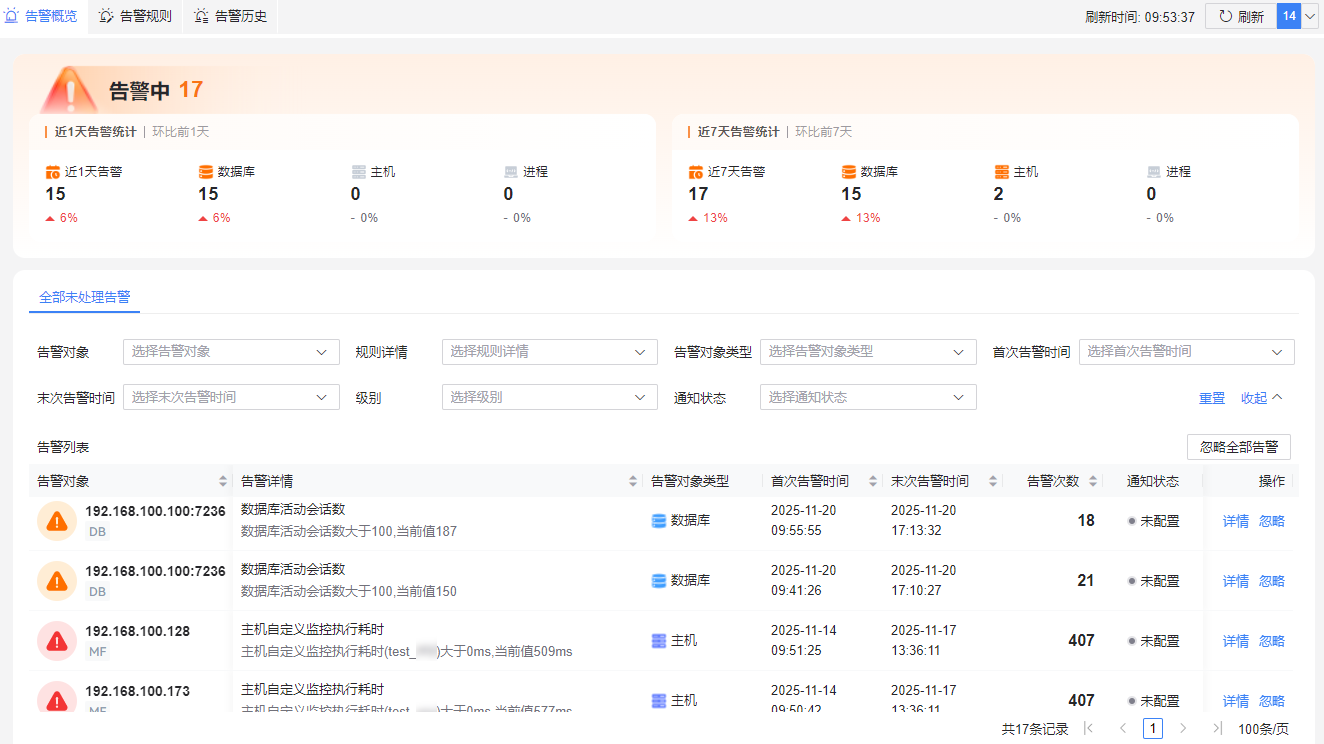Click 主机 type icon in 192.168.100.128 row
1324x744 pixels.
tap(658, 640)
